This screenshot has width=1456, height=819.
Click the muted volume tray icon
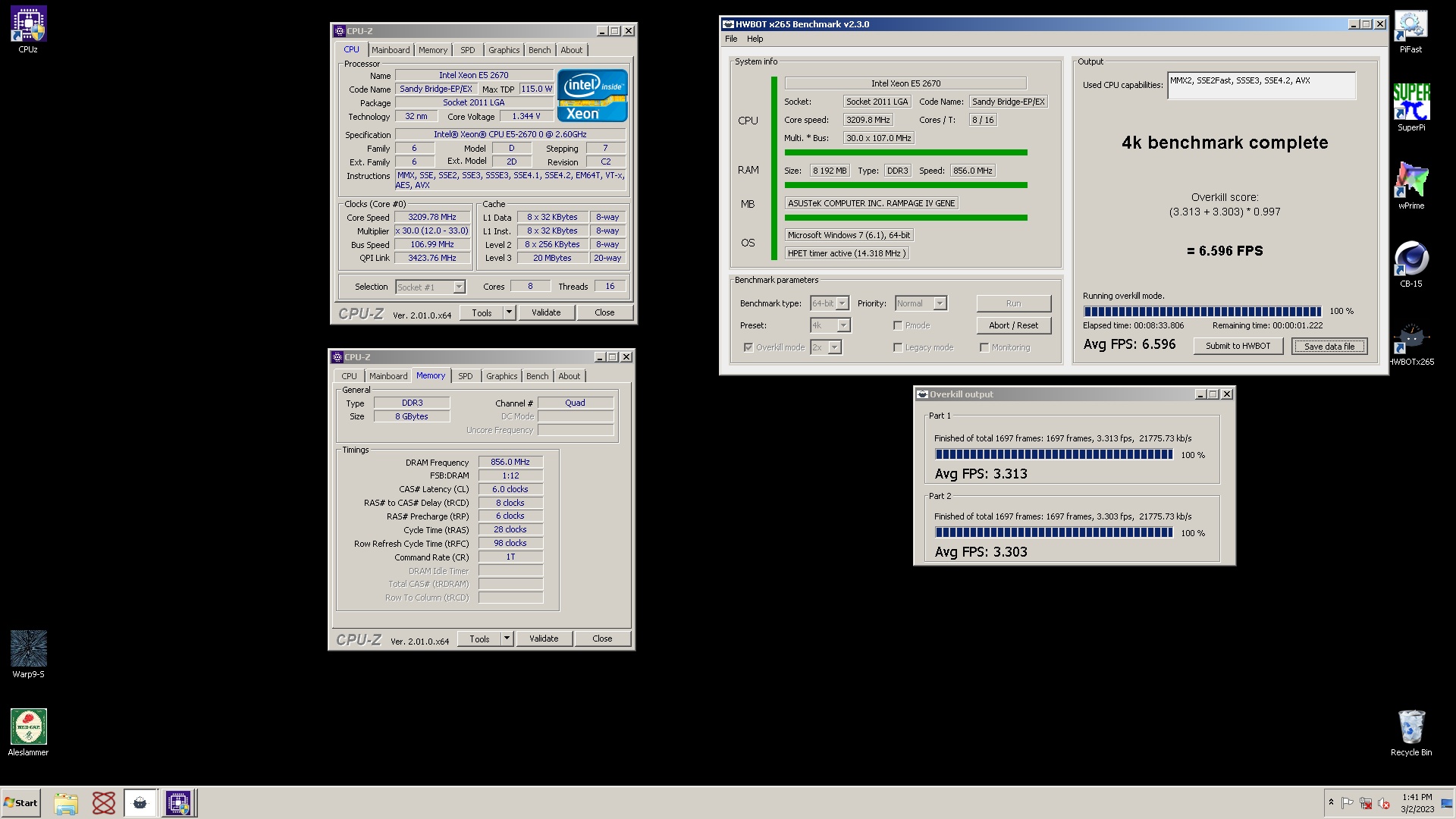[1384, 803]
